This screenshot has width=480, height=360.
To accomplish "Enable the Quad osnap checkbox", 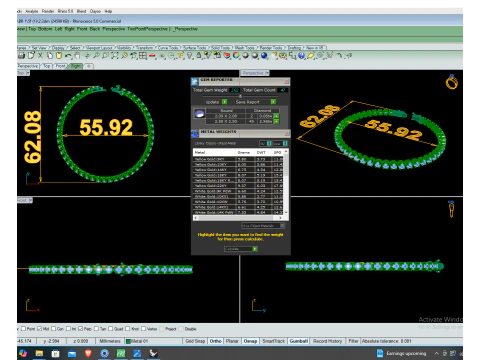I will 110,329.
